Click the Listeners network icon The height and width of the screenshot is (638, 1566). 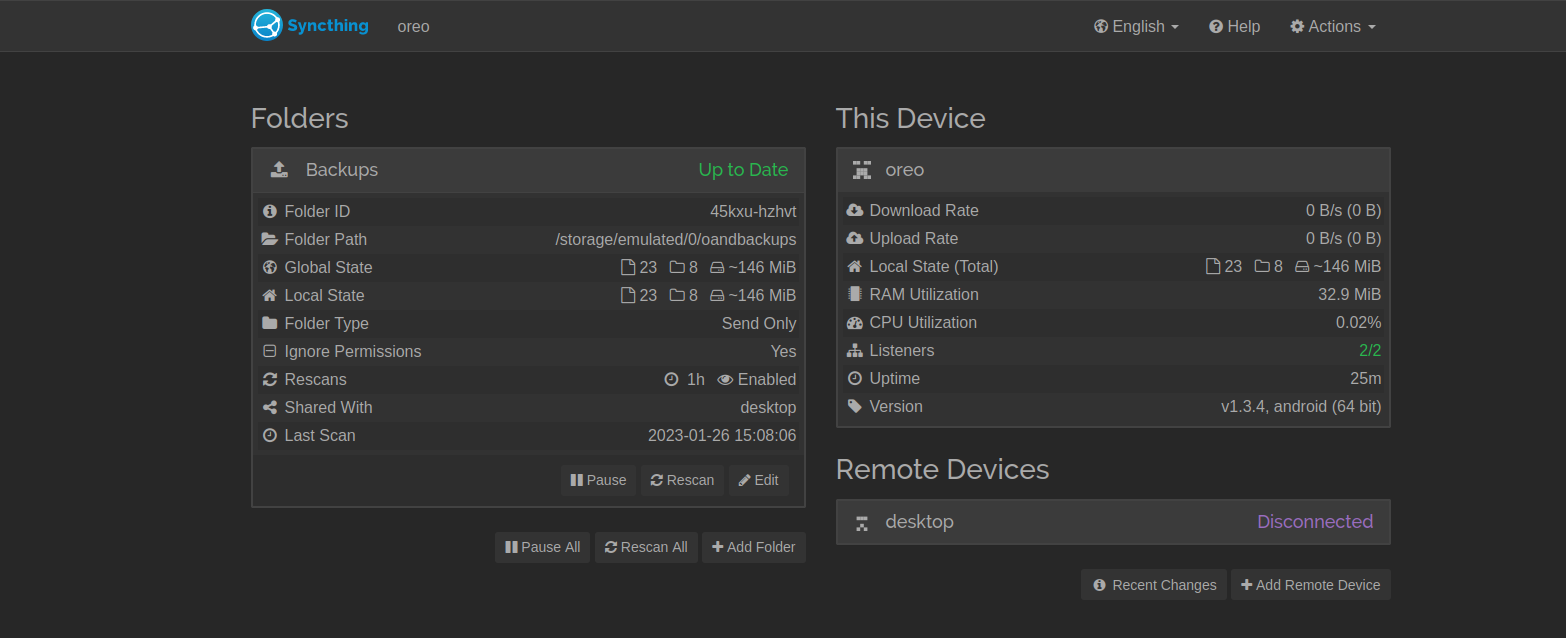click(854, 350)
